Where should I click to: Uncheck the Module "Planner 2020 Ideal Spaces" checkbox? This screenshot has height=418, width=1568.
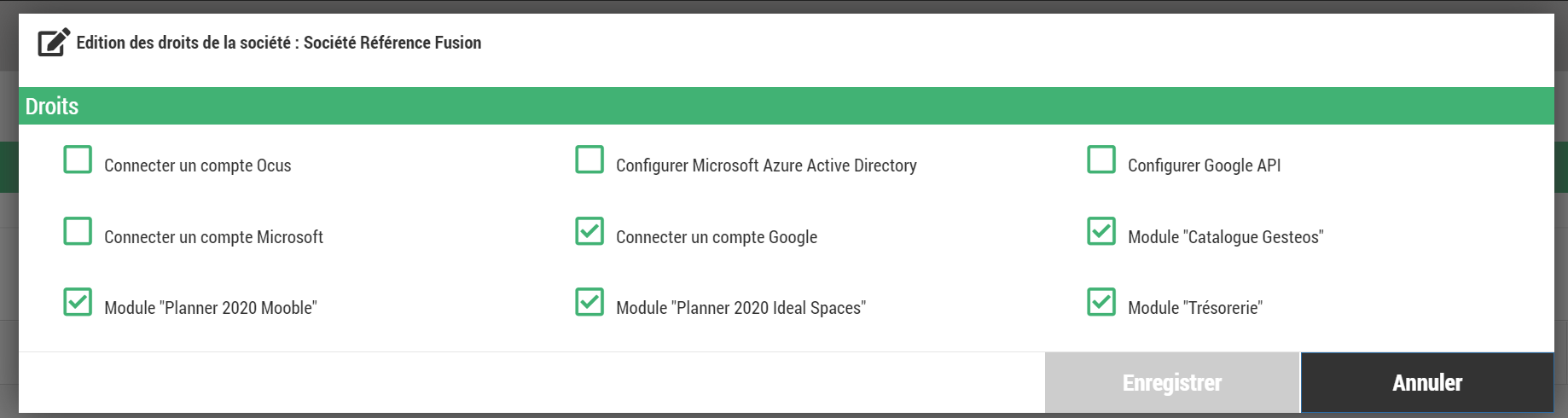[589, 302]
